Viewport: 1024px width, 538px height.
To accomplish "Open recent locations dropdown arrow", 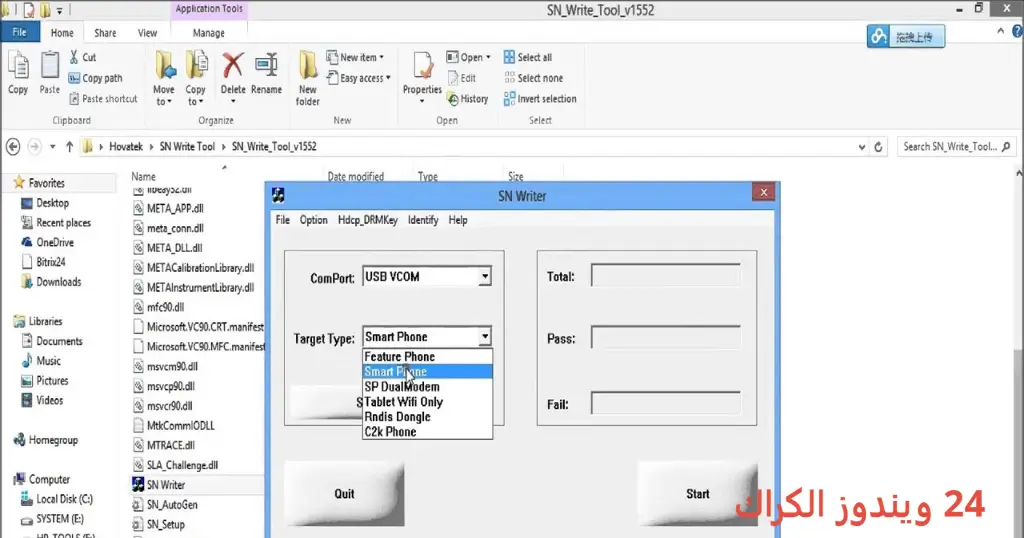I will point(52,147).
